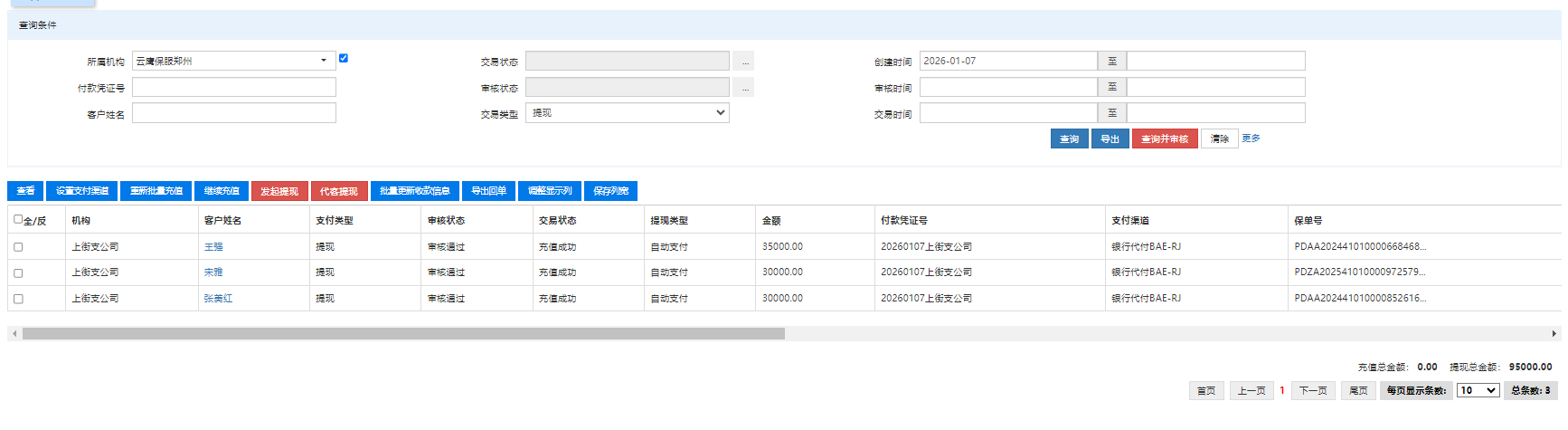Click current page number 1
The height and width of the screenshot is (430, 1568).
(x=1282, y=390)
